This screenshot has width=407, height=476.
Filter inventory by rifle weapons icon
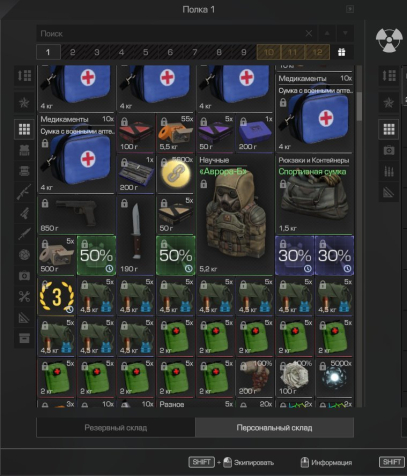[24, 192]
